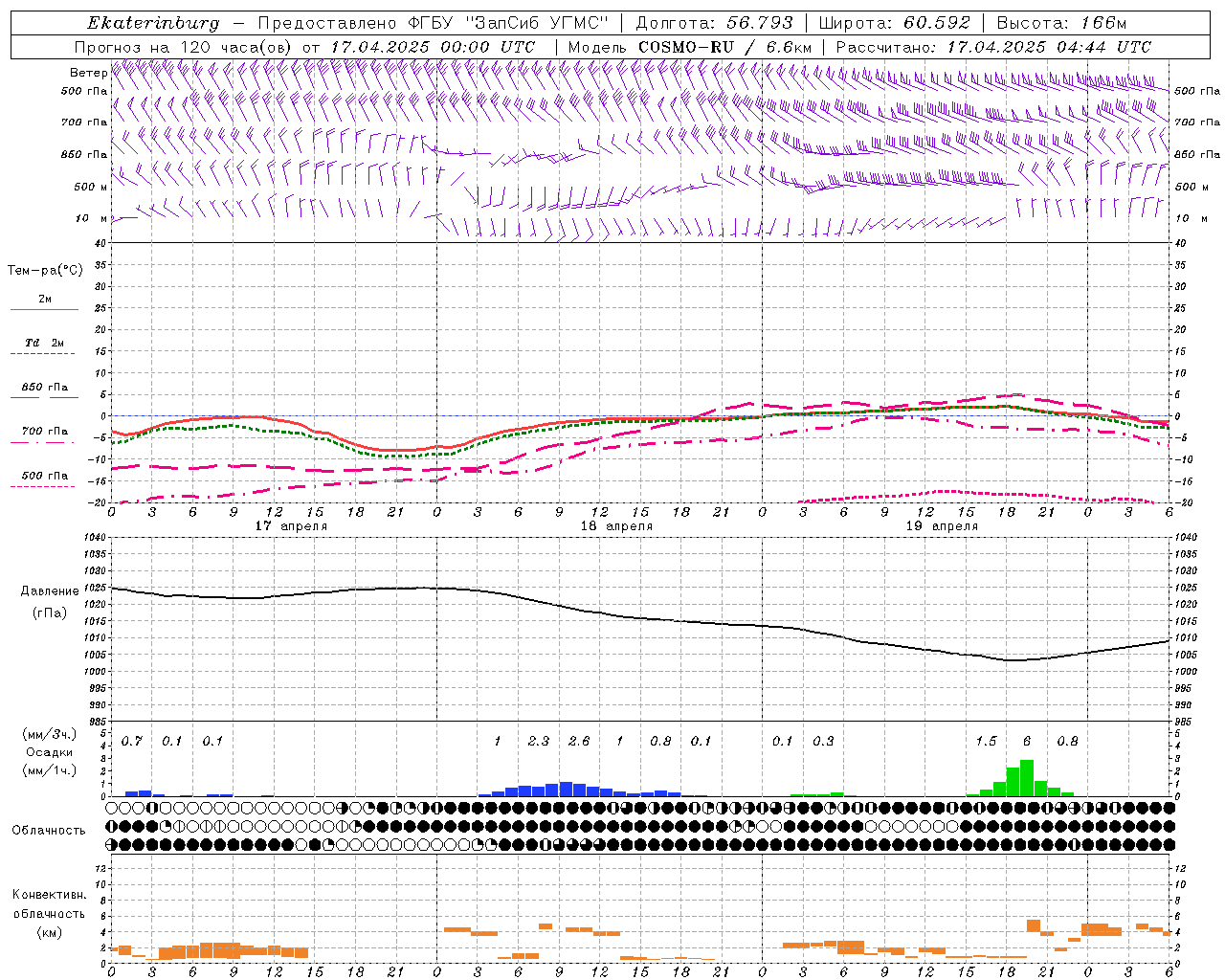1225x980 pixels.
Task: Select the 'Долгота: 56.793' header field
Action: click(713, 23)
